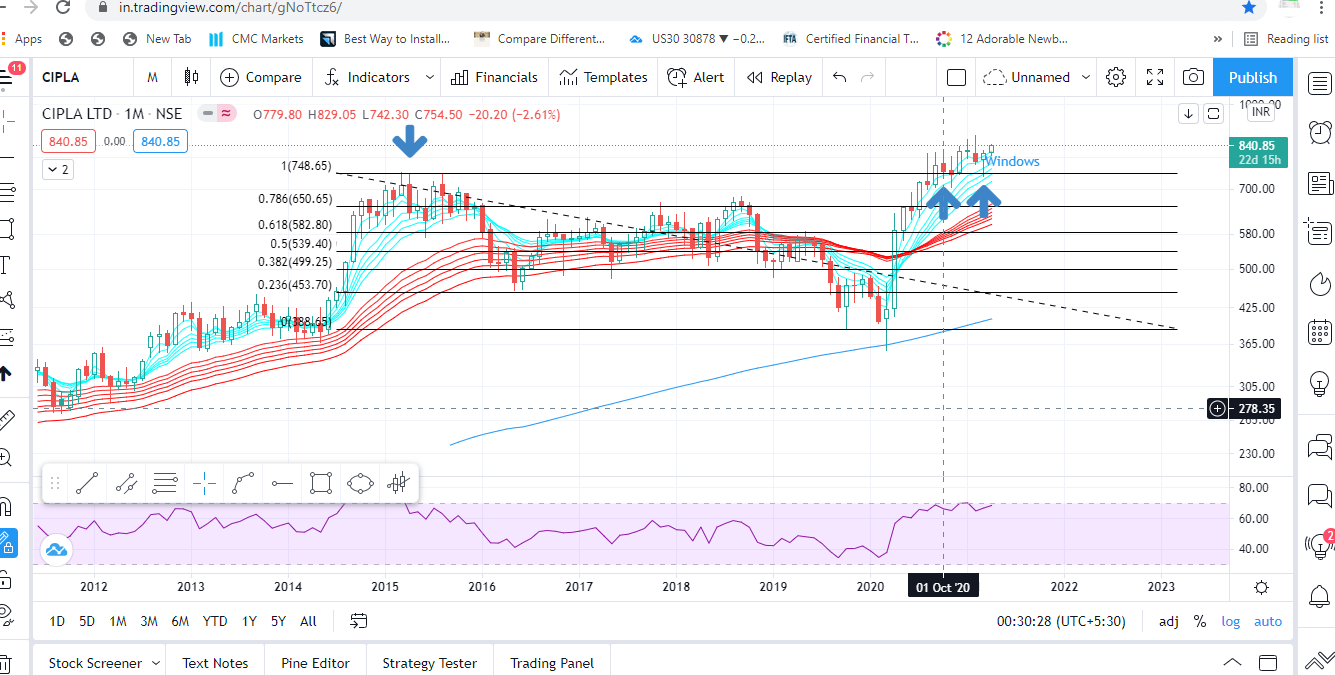Toggle the log scale
Viewport: 1335px width, 675px height.
[x=1231, y=621]
